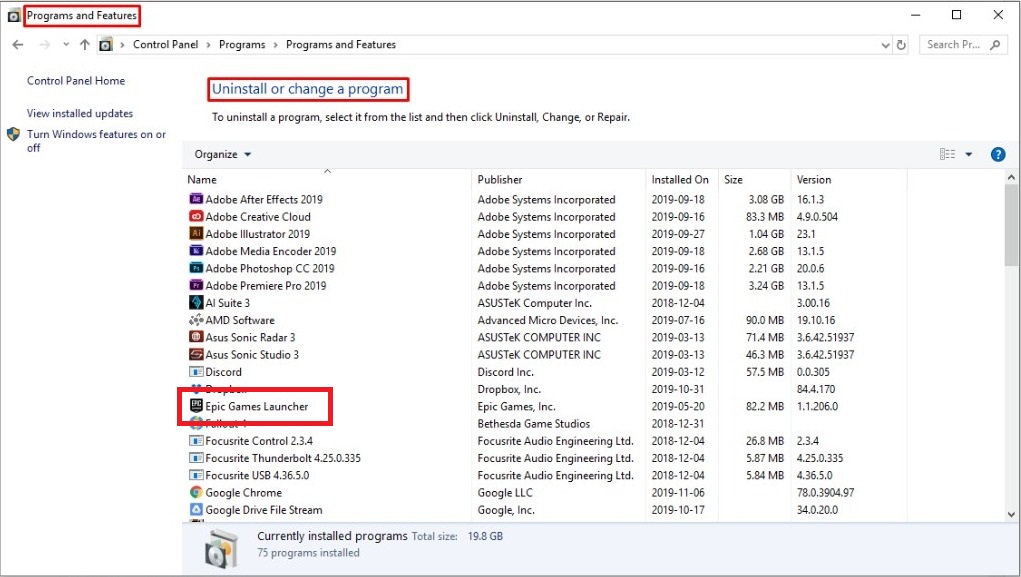Image resolution: width=1021 pixels, height=577 pixels.
Task: Go to Control Panel Home
Action: 76,81
